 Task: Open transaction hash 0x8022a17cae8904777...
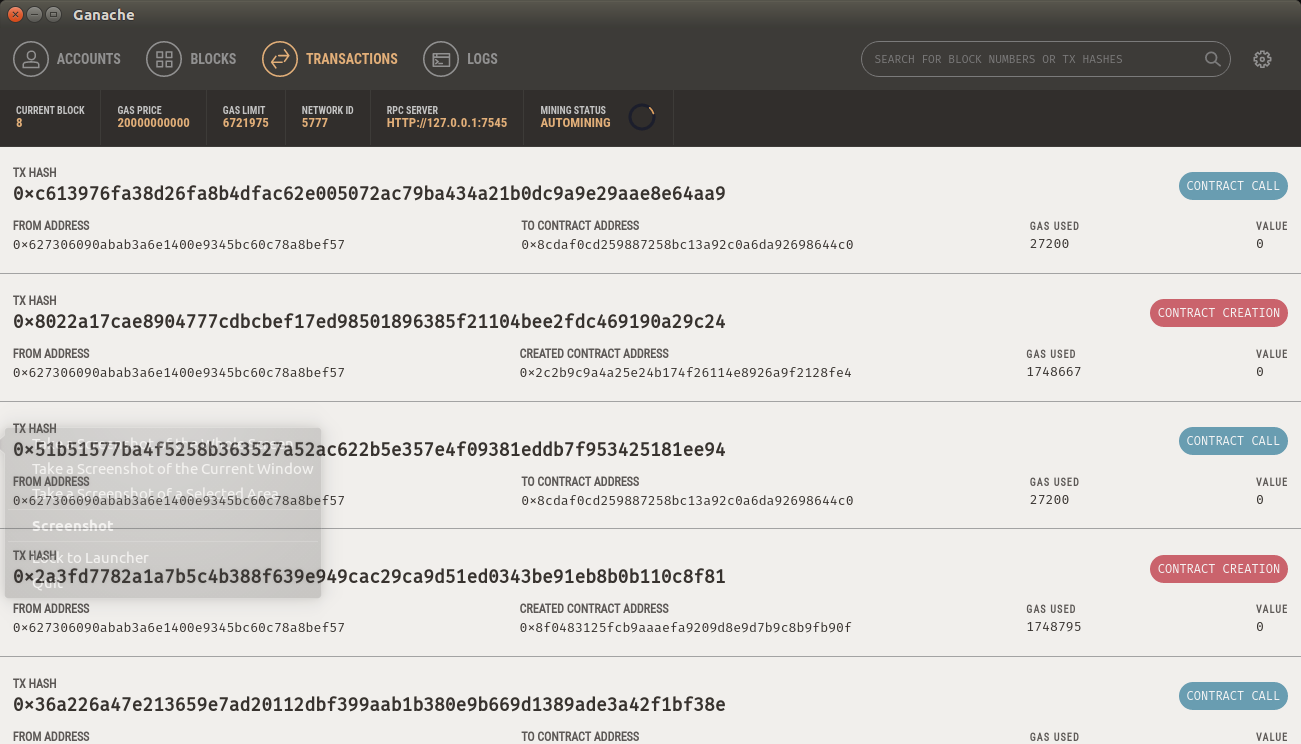[369, 322]
